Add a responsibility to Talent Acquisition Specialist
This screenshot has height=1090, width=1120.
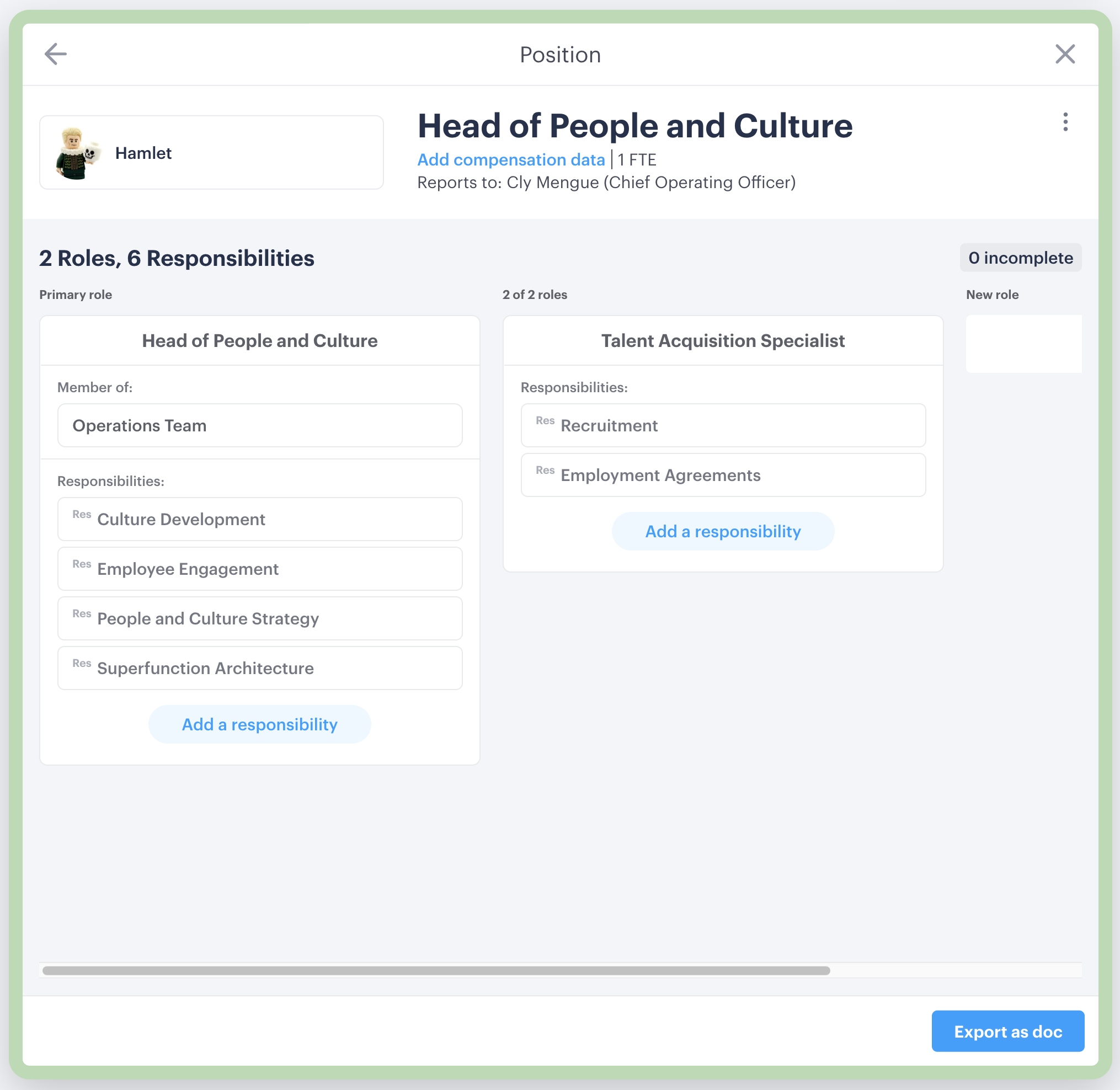tap(723, 531)
